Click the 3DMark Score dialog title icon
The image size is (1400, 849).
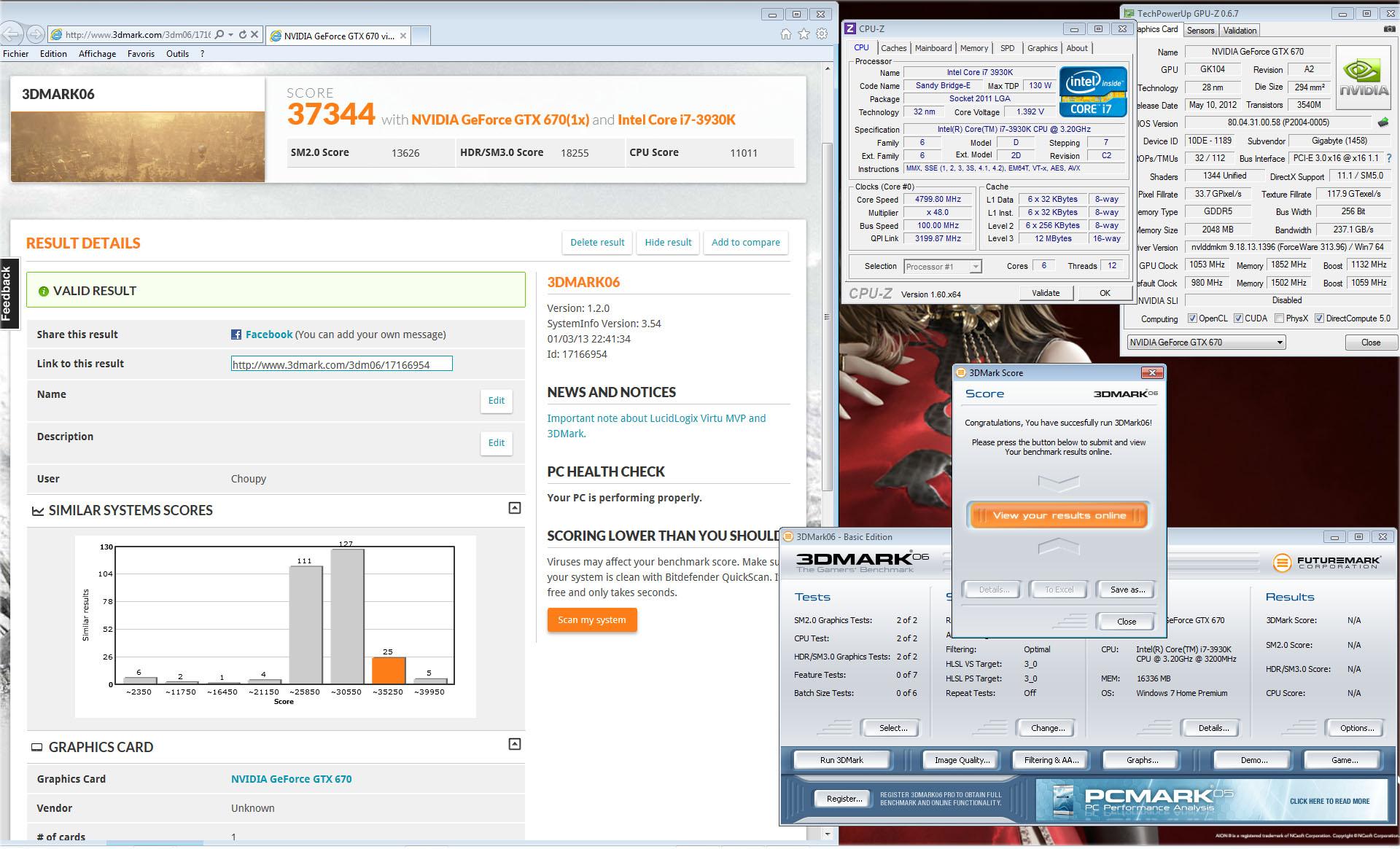pos(961,372)
